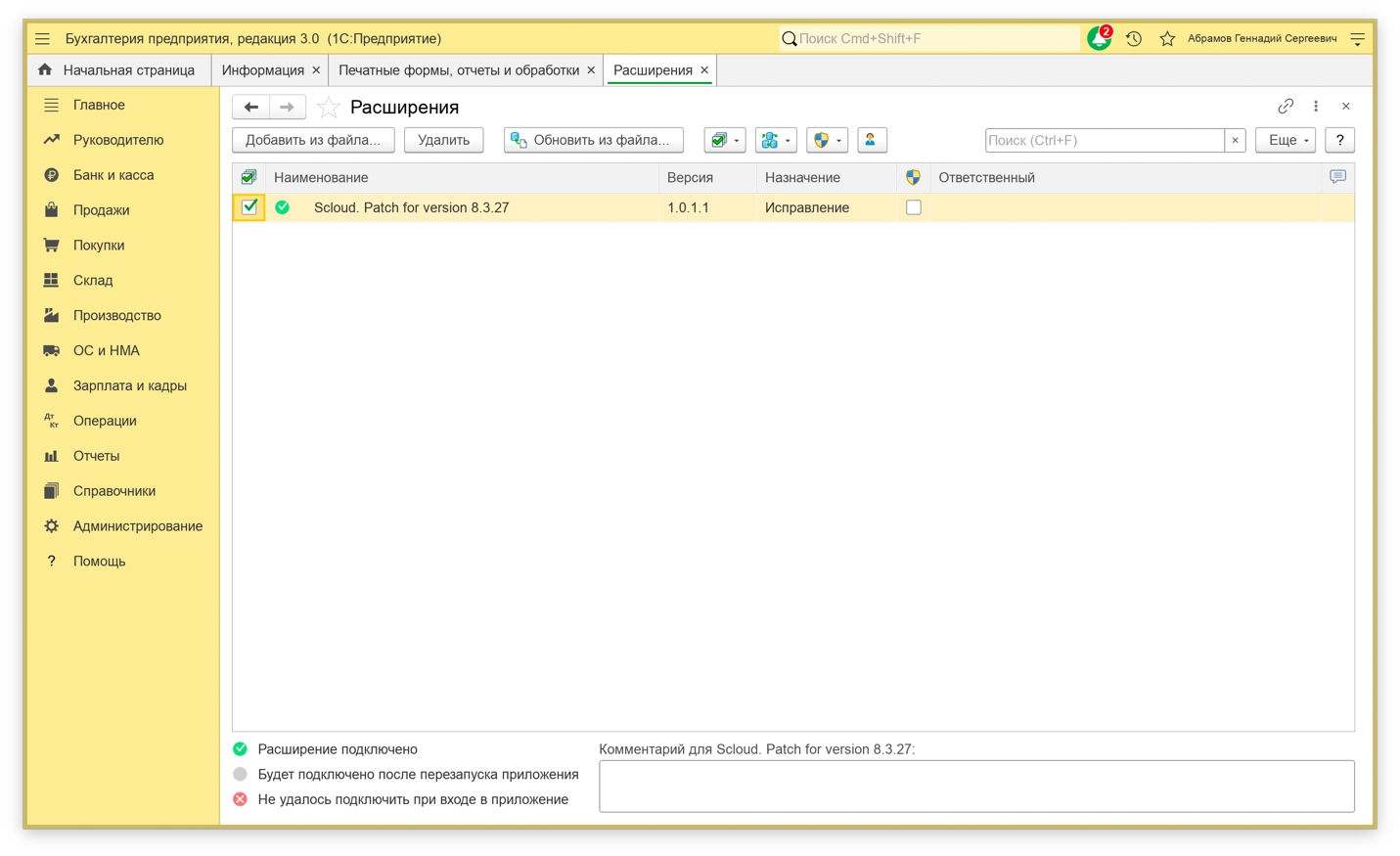Go to Зарплата и кадры section
1400x856 pixels.
[130, 386]
